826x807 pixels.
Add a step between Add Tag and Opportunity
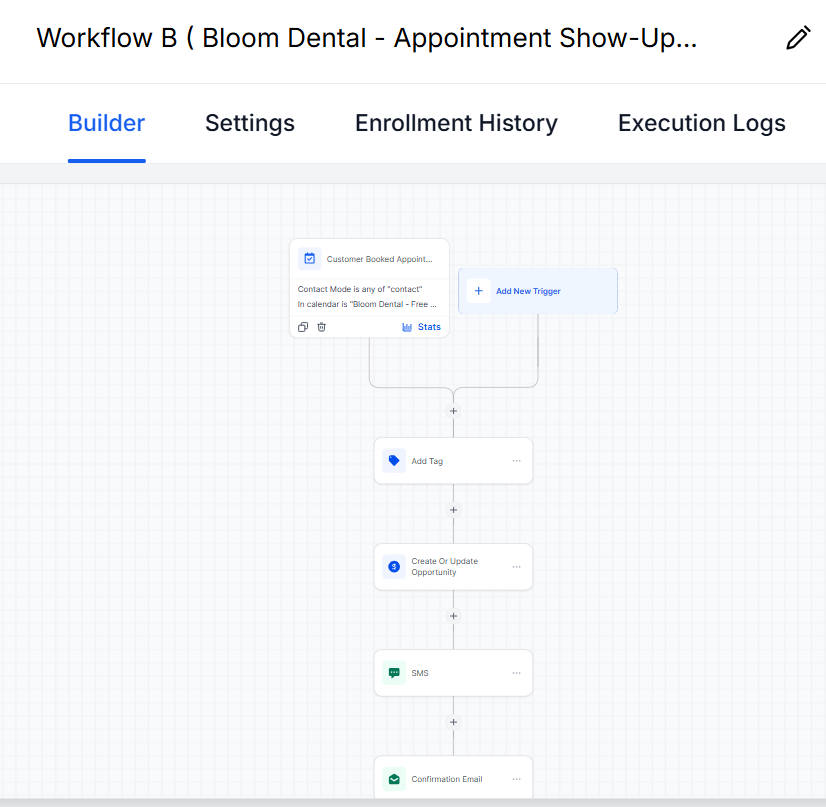(x=453, y=510)
